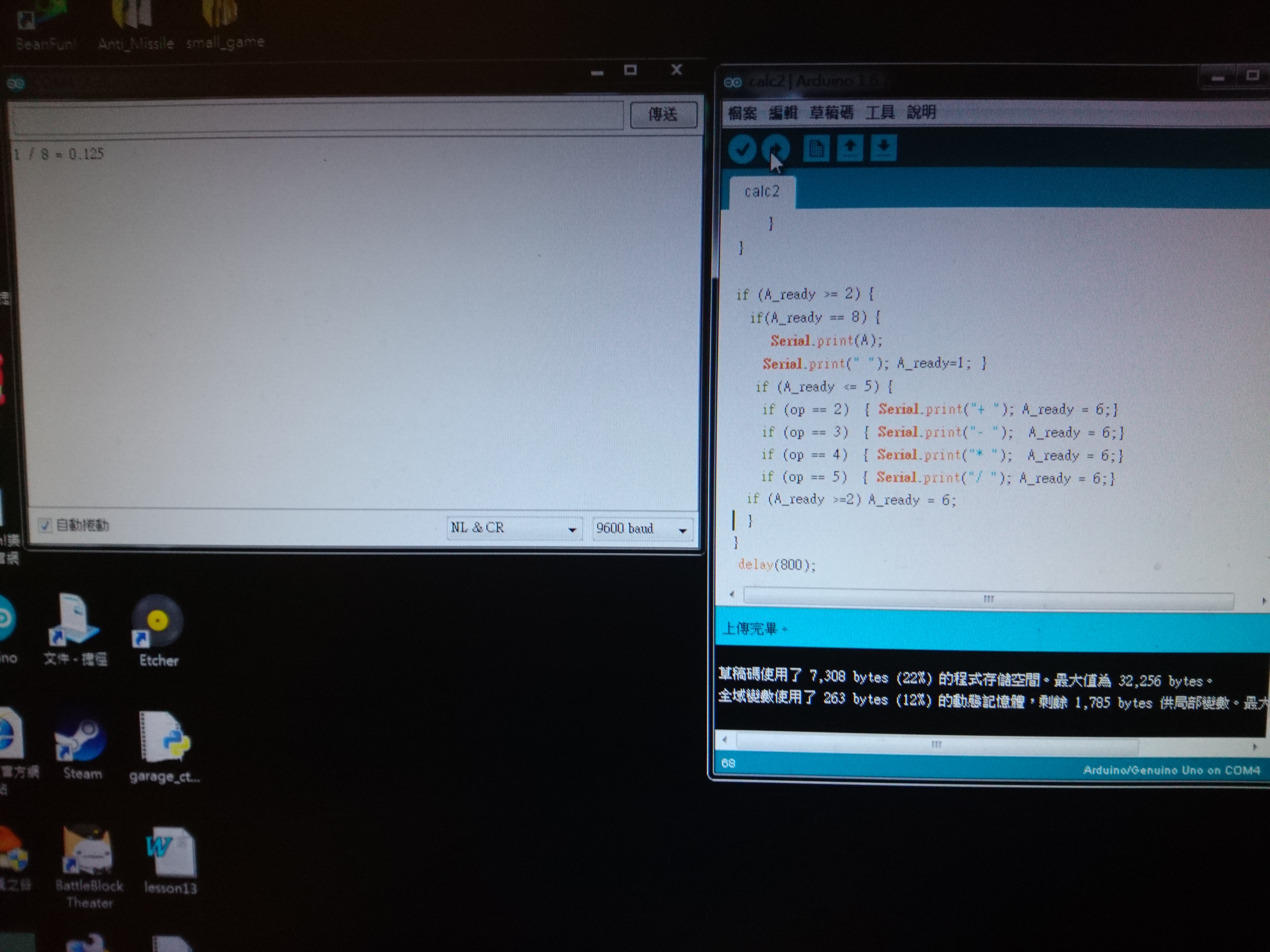Screen dimensions: 1270x952
Task: Close the serial monitor window
Action: [676, 69]
